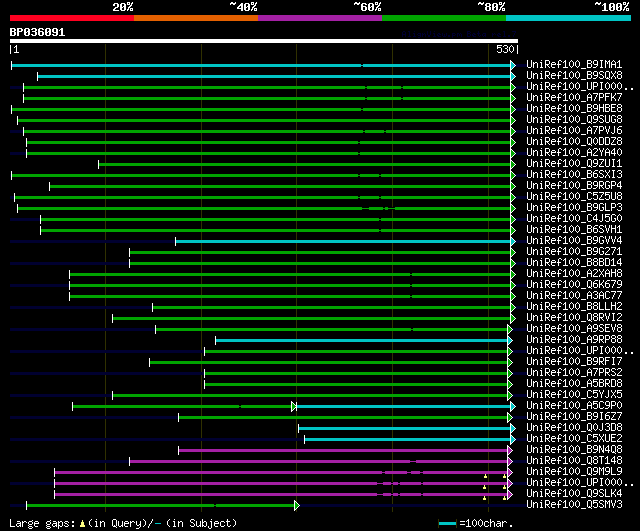Click the green ~80% legend segment
Viewport: 640px width, 531px height.
coord(444,18)
